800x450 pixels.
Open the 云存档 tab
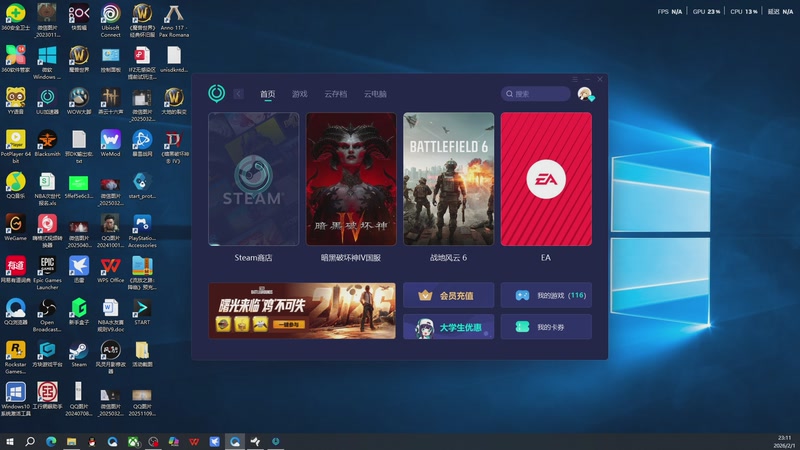tap(336, 94)
